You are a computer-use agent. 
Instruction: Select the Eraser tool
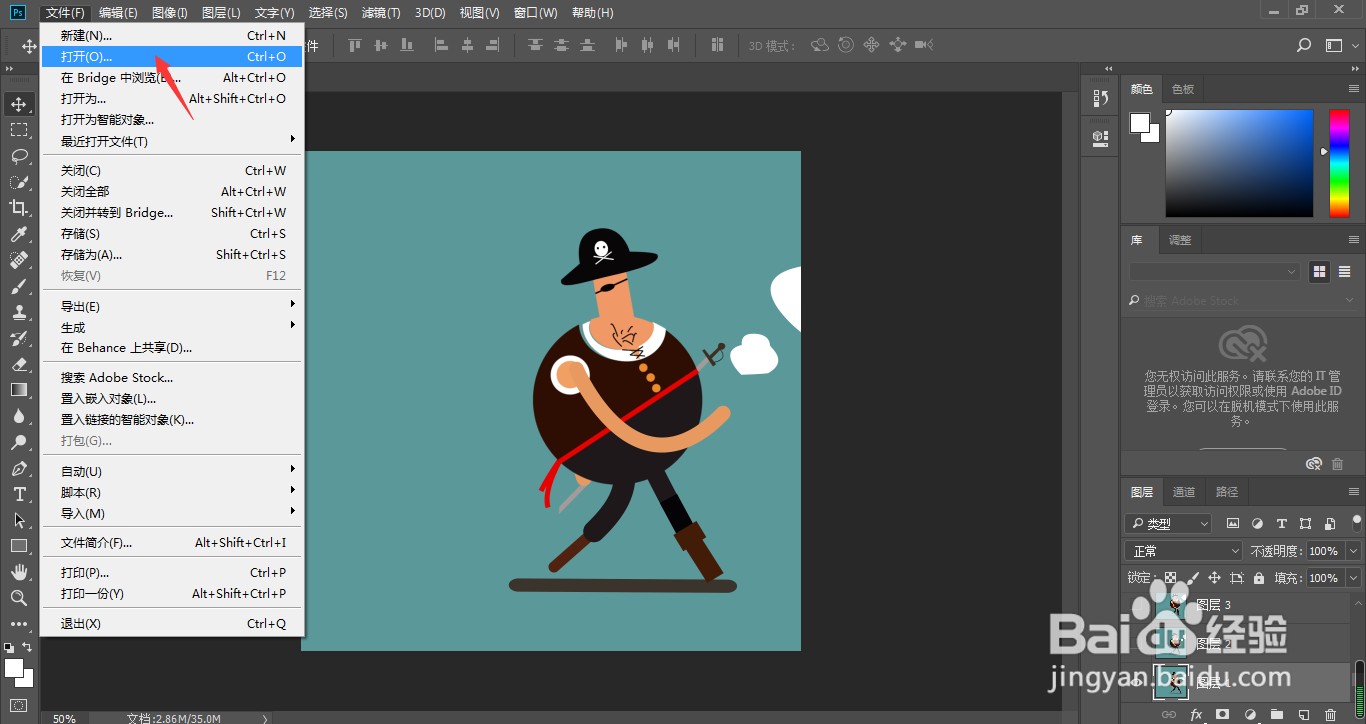pos(19,364)
